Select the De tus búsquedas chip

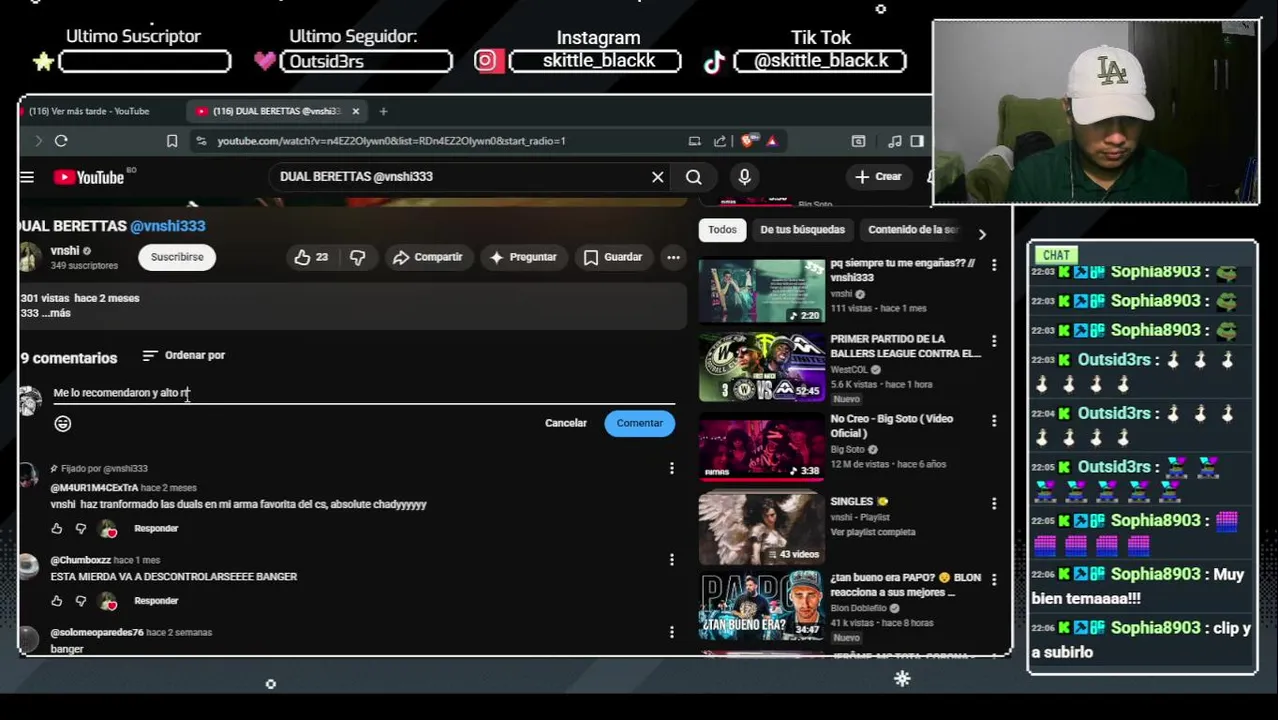point(802,230)
